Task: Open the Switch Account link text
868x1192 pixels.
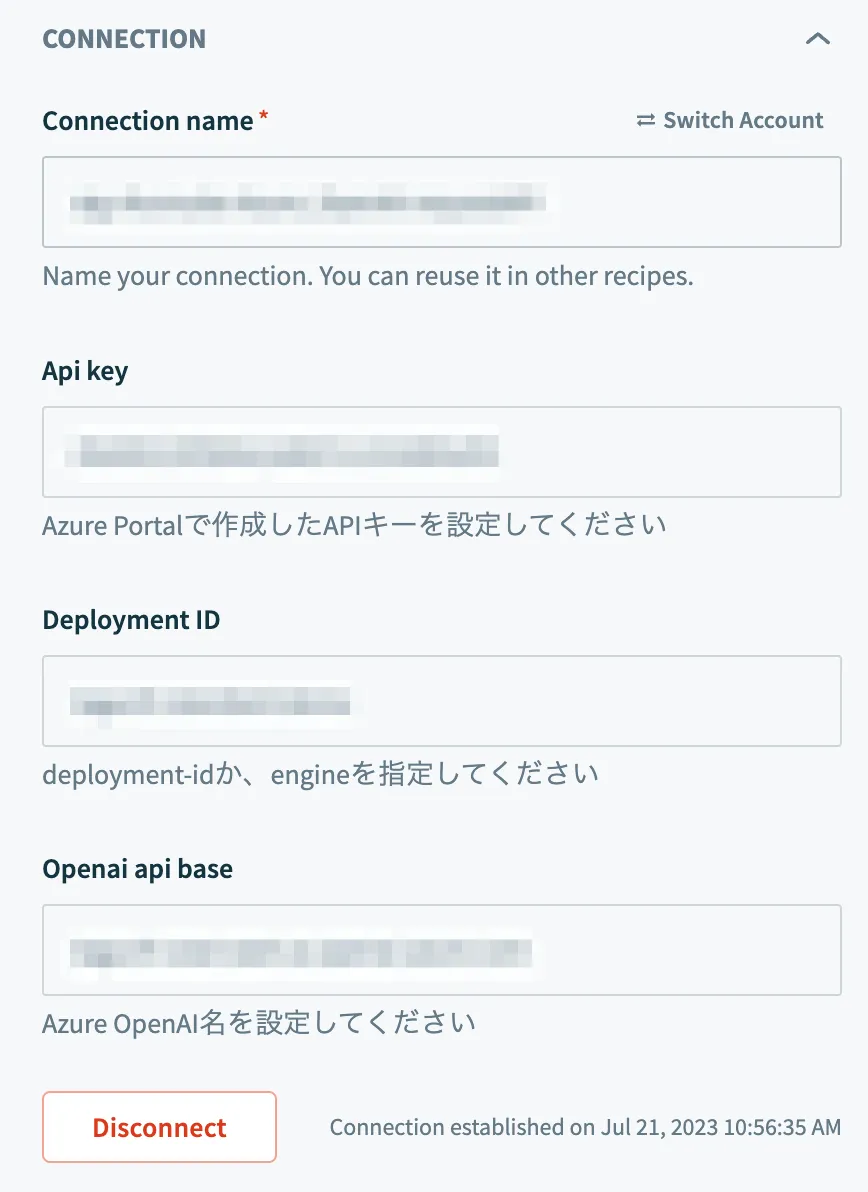Action: point(743,121)
